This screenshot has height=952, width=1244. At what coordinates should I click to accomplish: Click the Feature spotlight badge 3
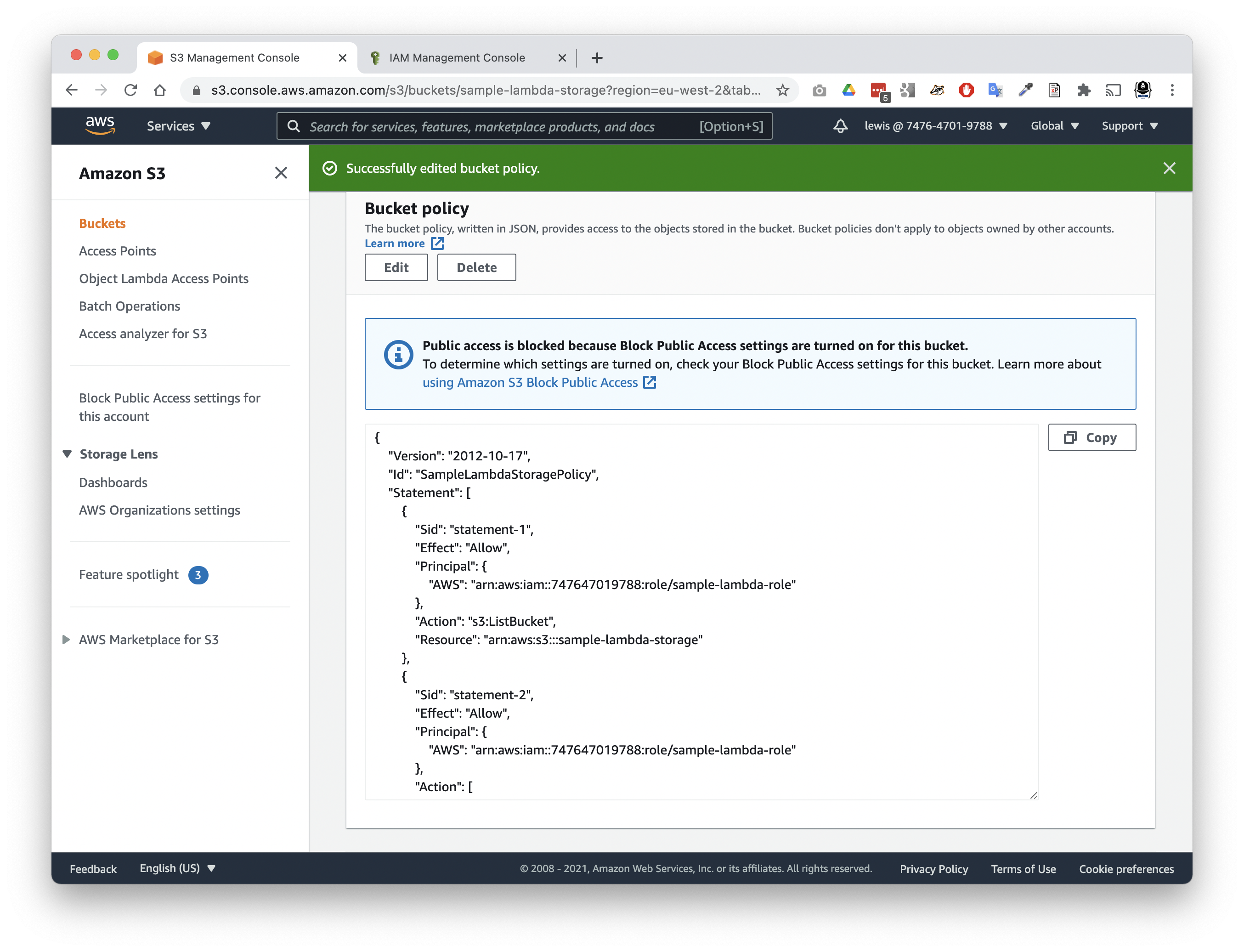click(x=198, y=575)
